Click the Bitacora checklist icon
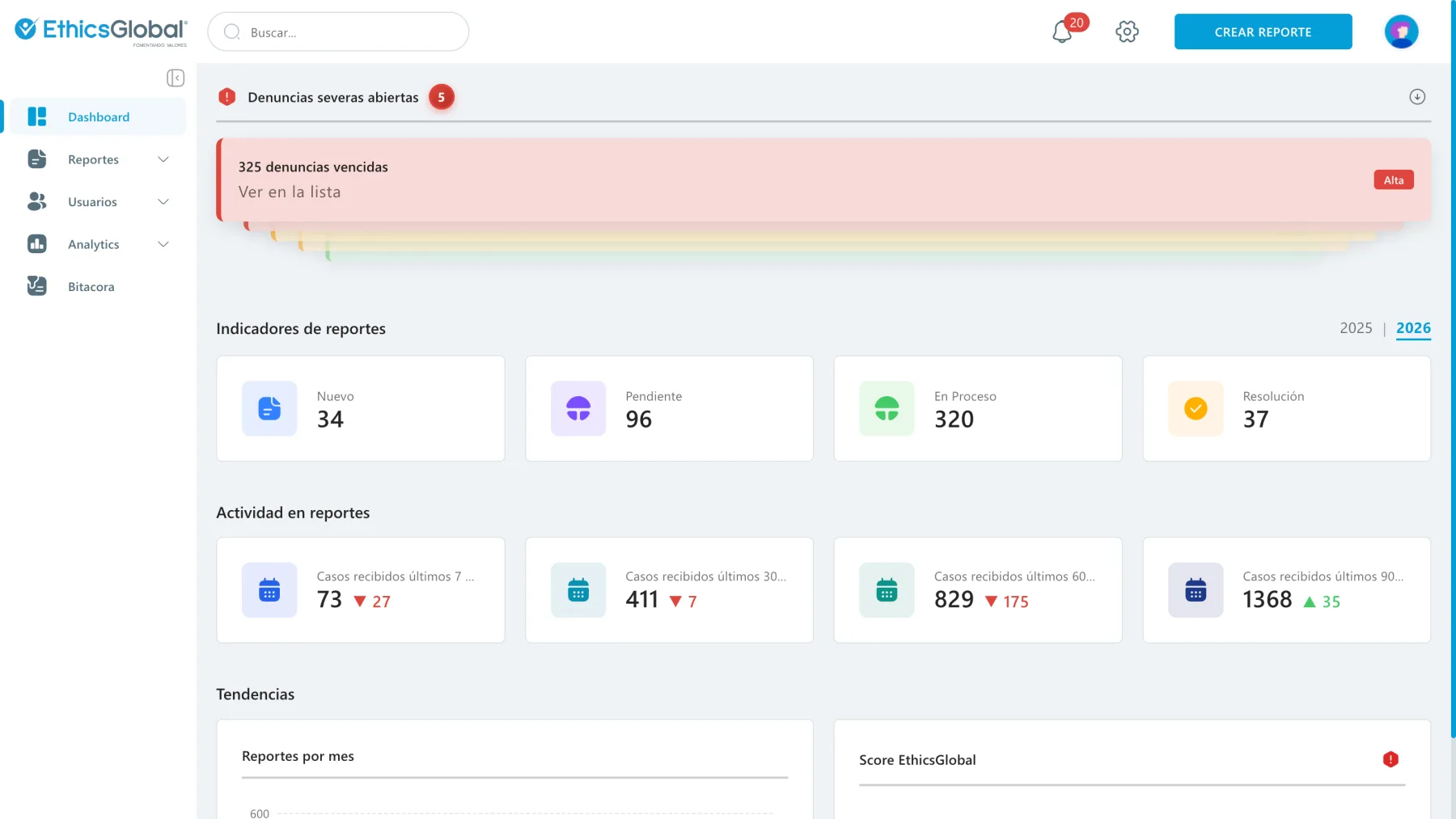The height and width of the screenshot is (819, 1456). click(x=37, y=286)
